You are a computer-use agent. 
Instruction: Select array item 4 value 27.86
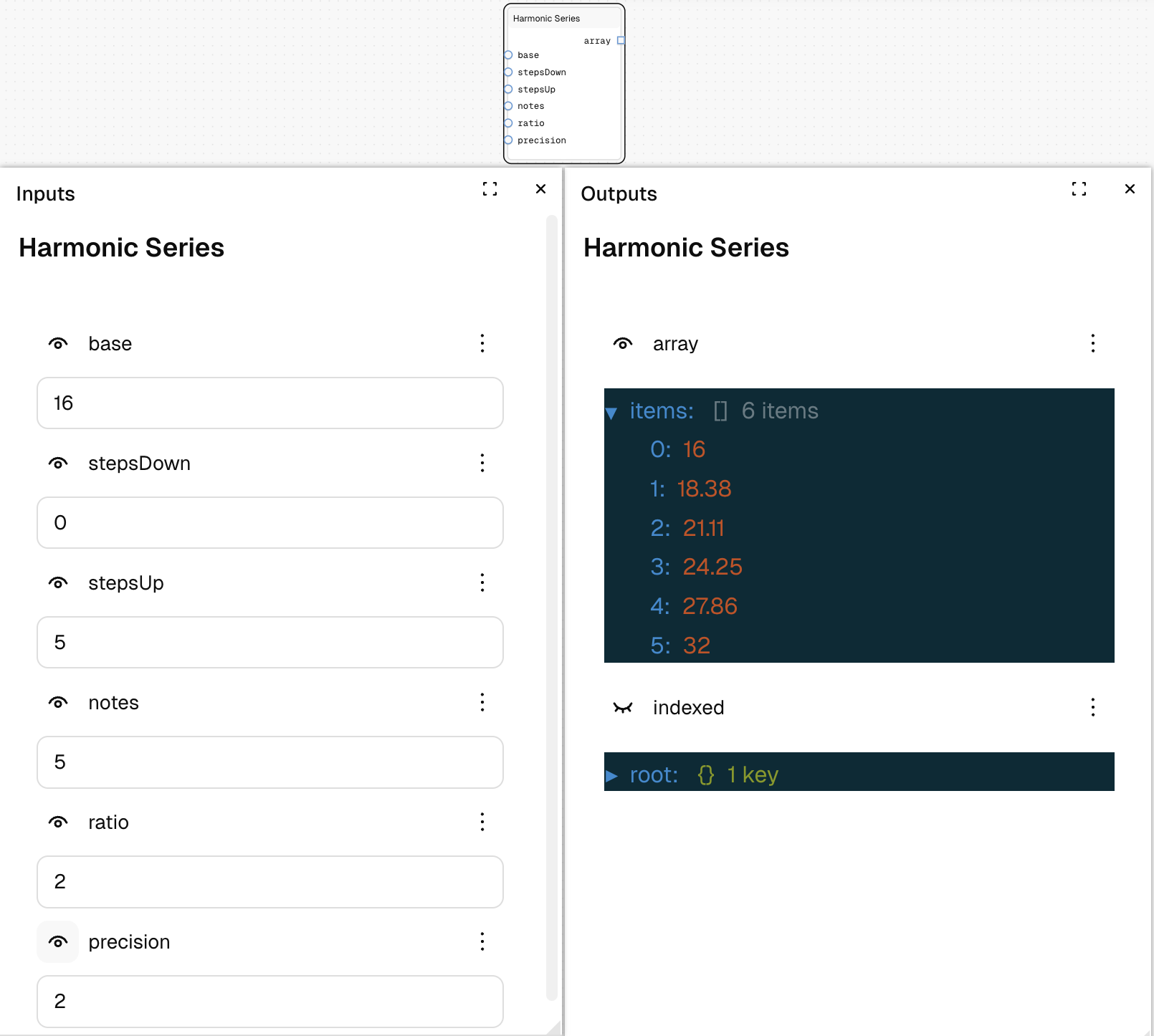pyautogui.click(x=710, y=607)
